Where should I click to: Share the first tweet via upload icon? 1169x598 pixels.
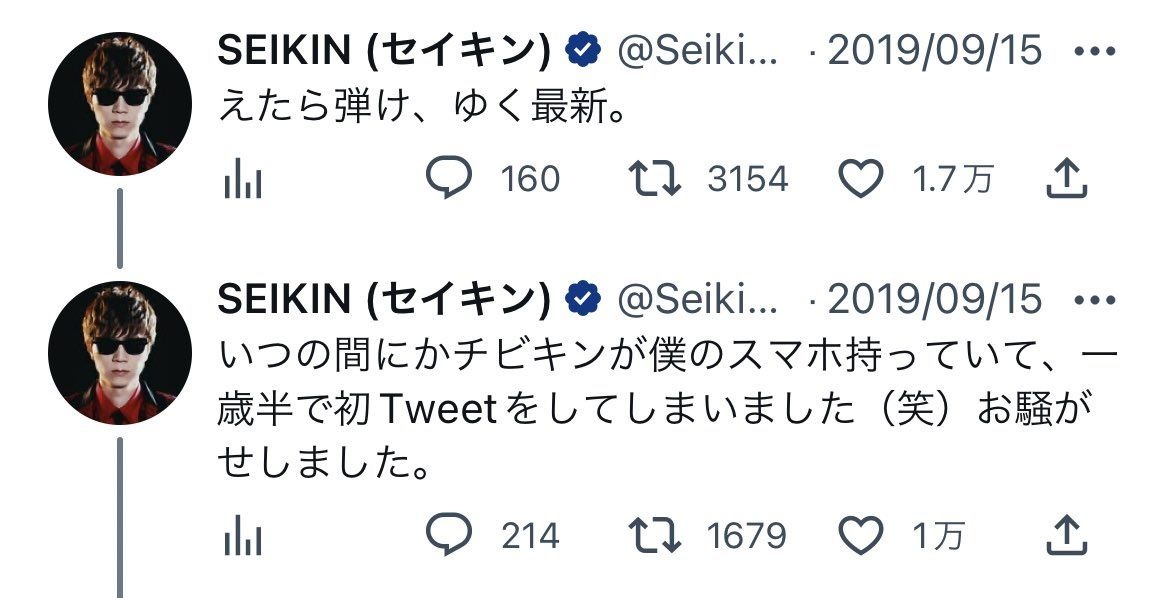[x=1066, y=179]
